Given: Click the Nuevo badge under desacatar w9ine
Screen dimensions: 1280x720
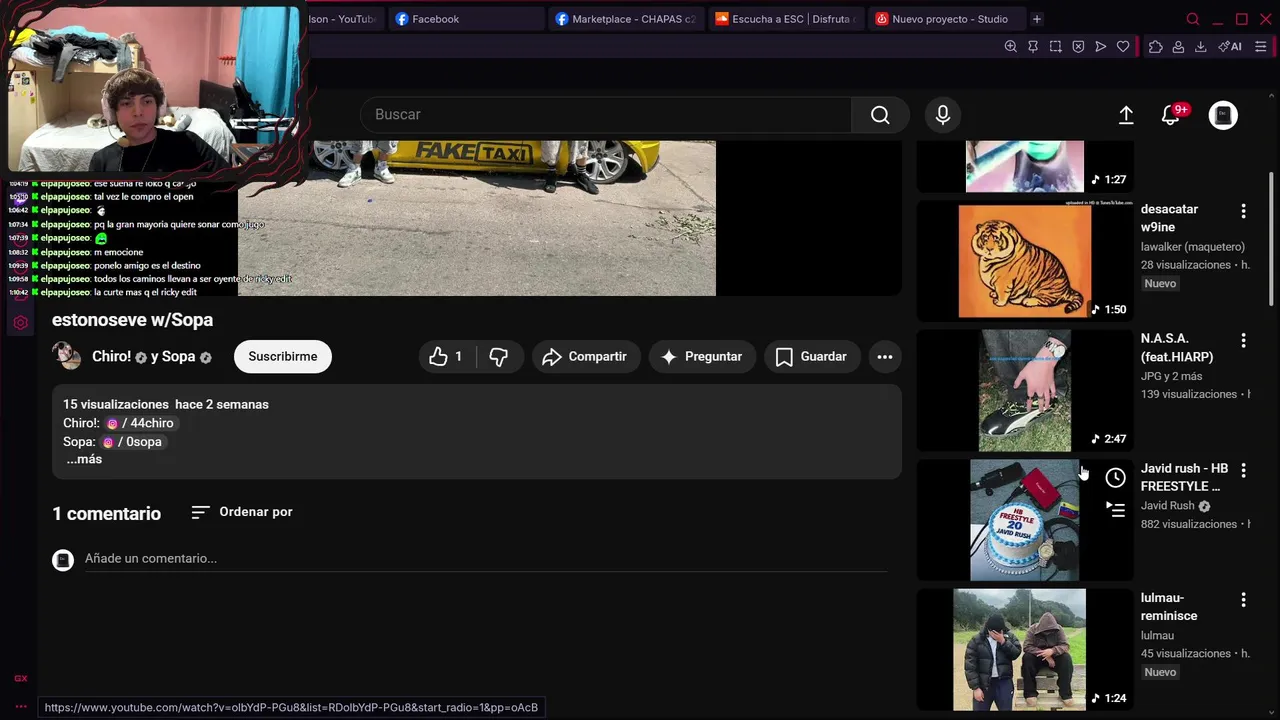Looking at the screenshot, I should click(1160, 284).
